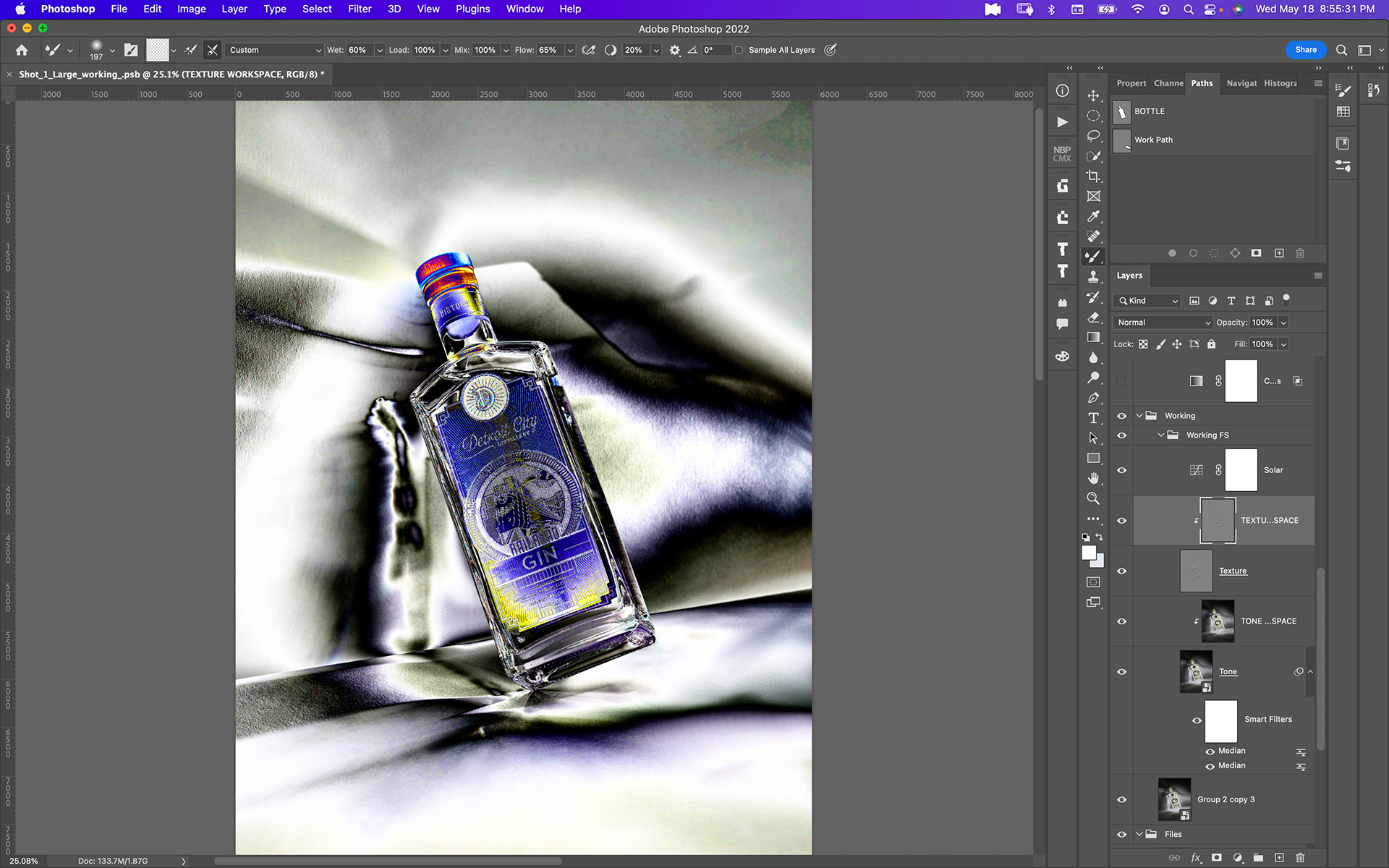Open the Custom brush preset dropdown
This screenshot has height=868, width=1389.
click(273, 50)
